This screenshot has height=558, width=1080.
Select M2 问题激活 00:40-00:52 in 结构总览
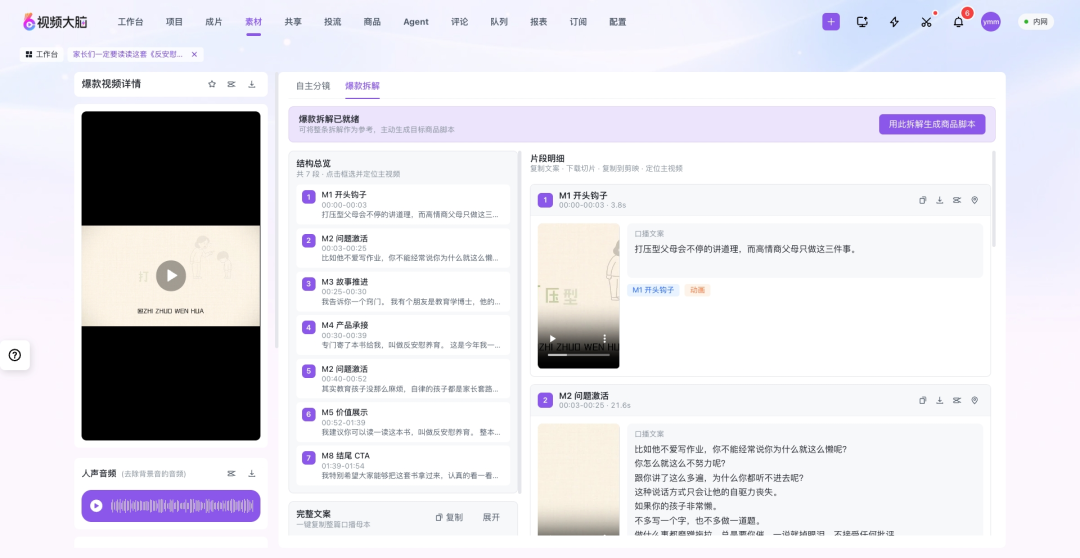click(403, 378)
